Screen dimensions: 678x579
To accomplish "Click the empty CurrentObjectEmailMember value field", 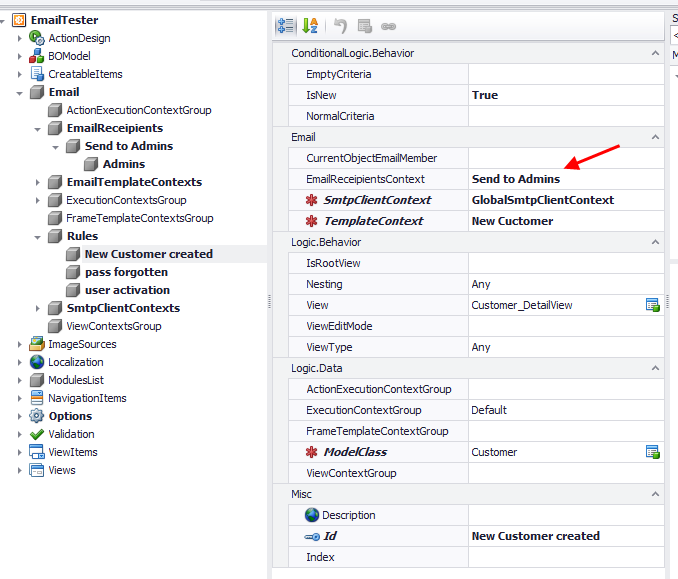I will [566, 158].
